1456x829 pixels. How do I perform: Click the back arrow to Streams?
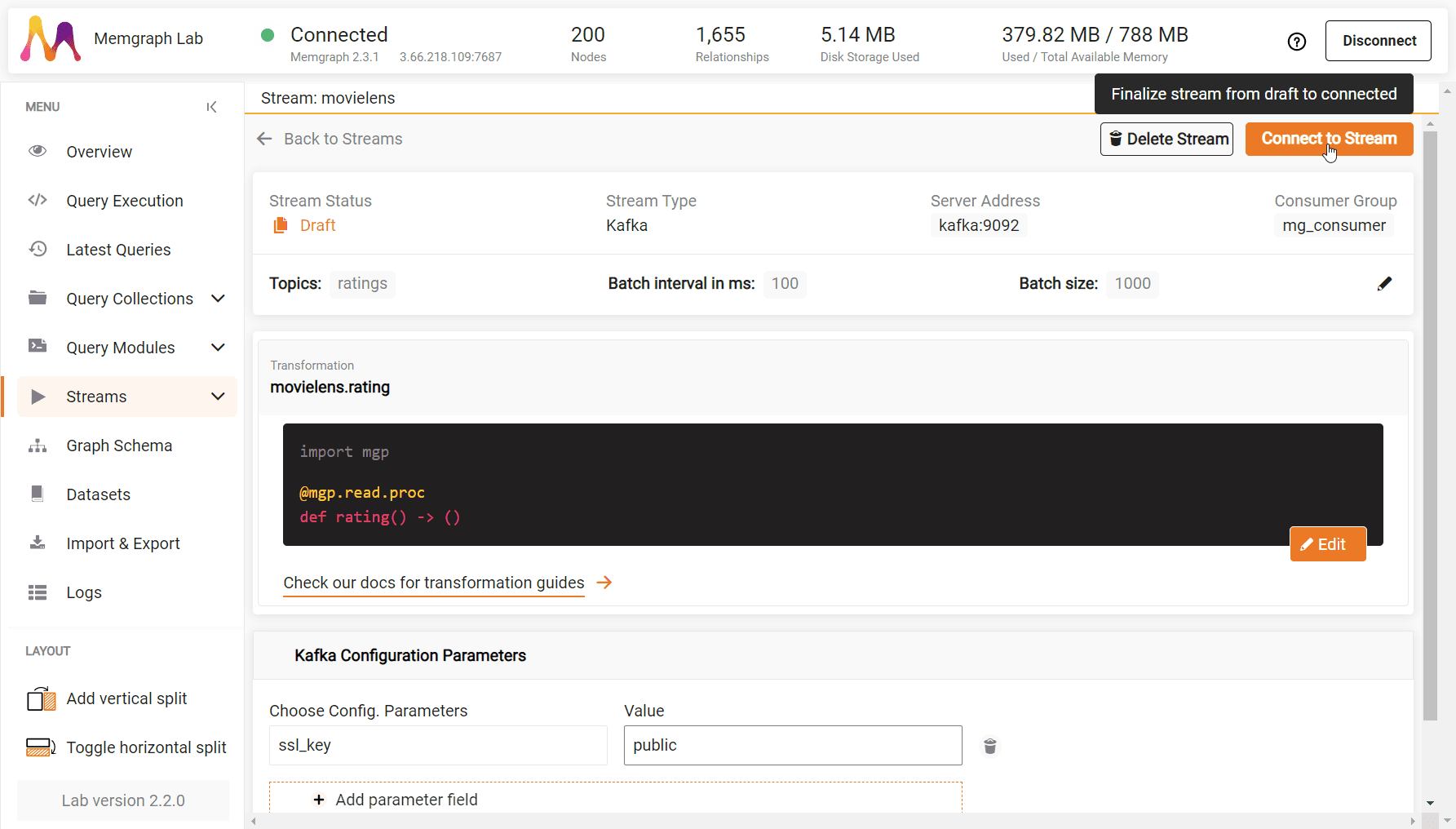(264, 139)
